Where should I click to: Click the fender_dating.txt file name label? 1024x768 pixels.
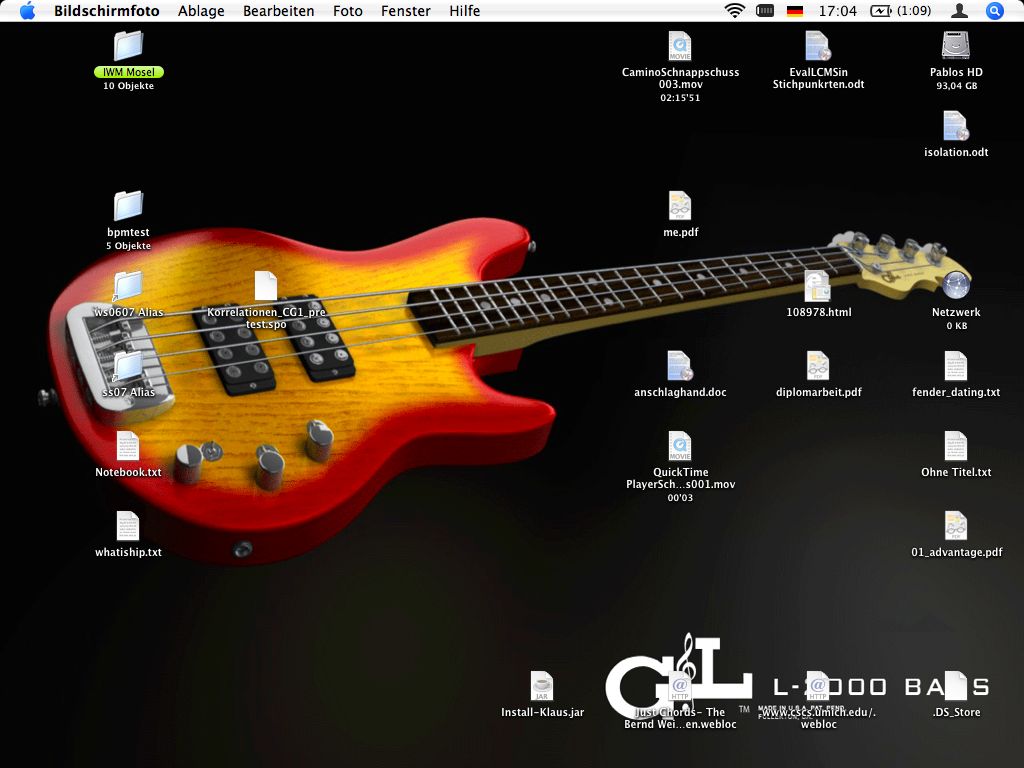click(956, 392)
